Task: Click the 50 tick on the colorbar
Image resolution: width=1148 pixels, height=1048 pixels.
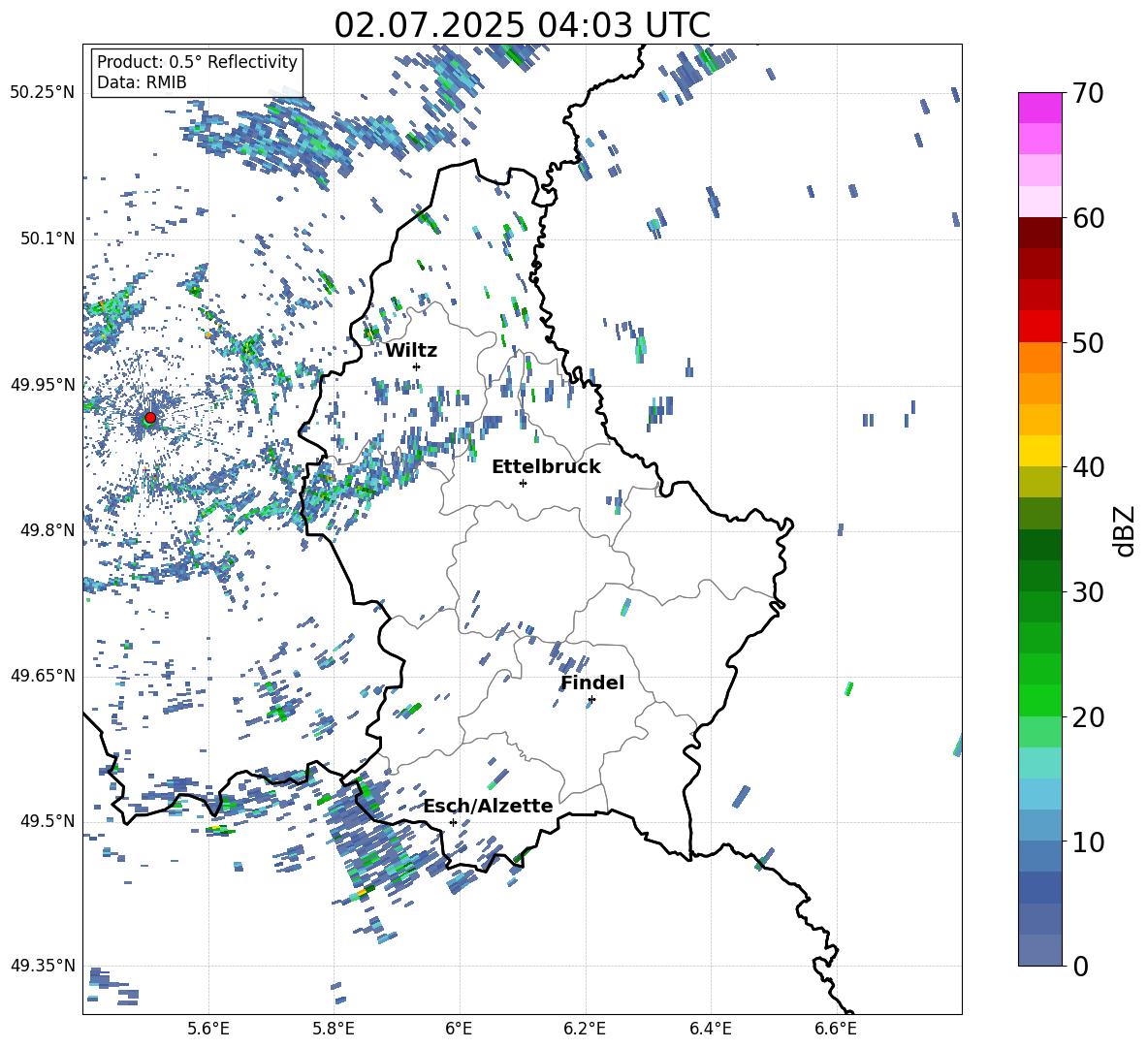Action: click(1087, 342)
